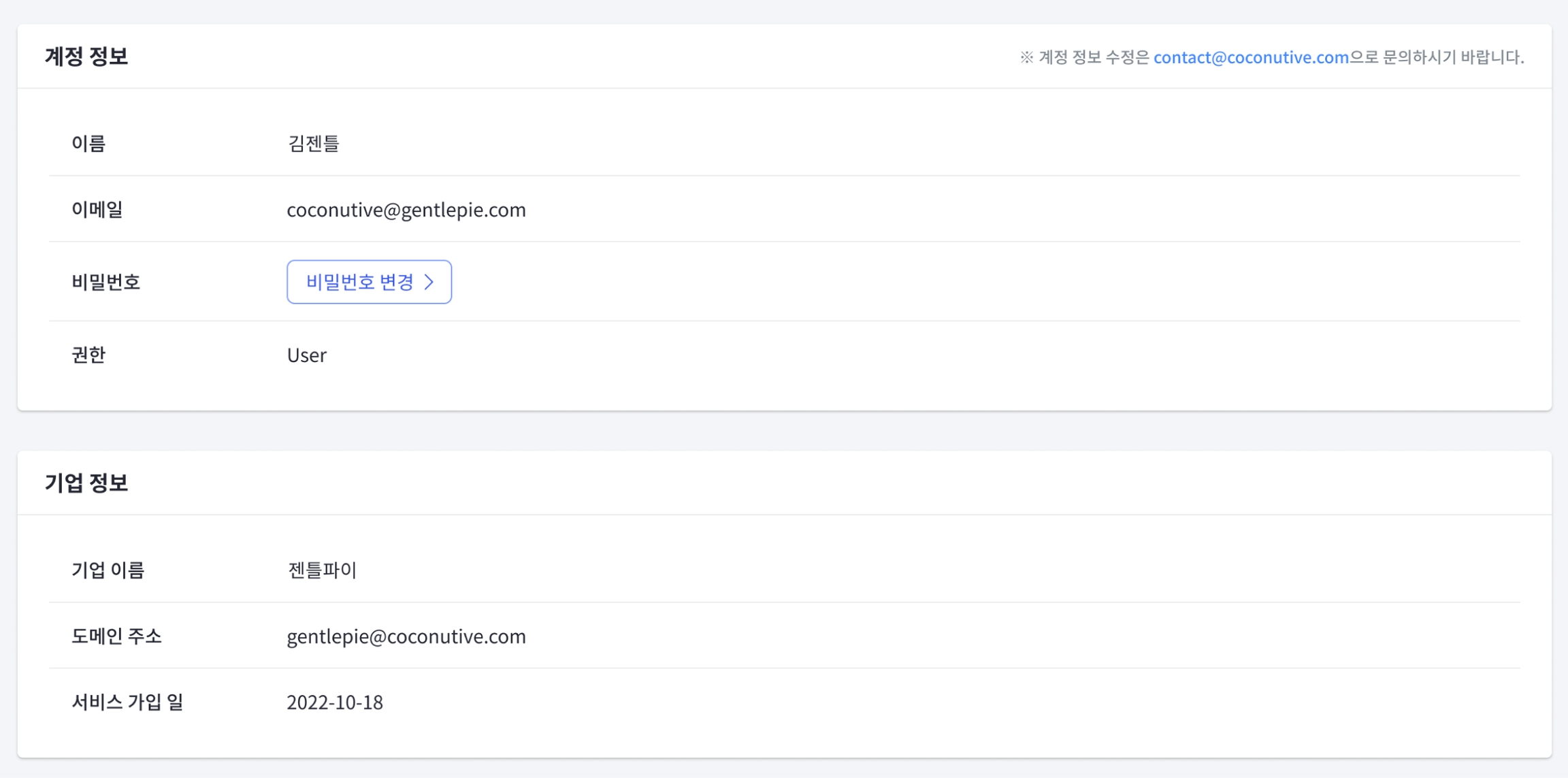
Task: Click the signup date 2022-10-18
Action: [x=334, y=702]
